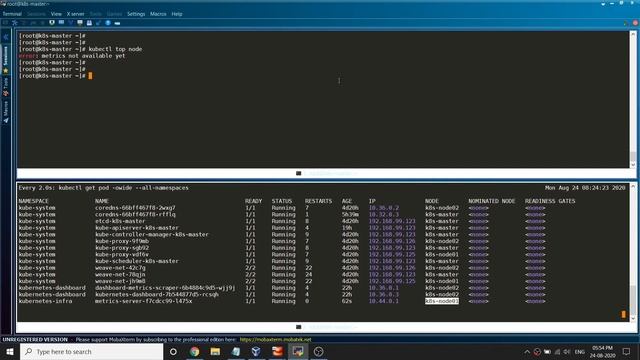Click the orange cursor at the last prompt

pyautogui.click(x=90, y=76)
